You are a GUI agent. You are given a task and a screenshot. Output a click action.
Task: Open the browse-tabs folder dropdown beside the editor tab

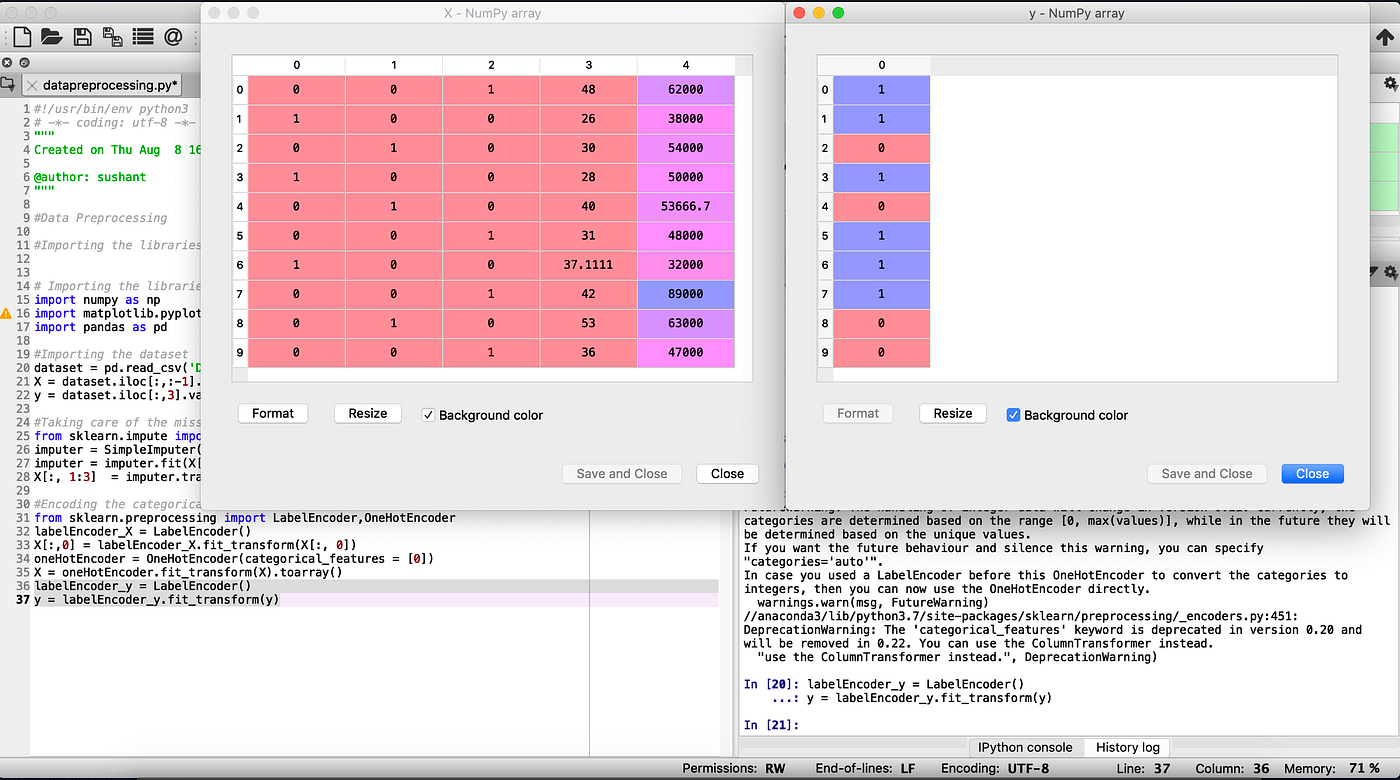click(7, 85)
